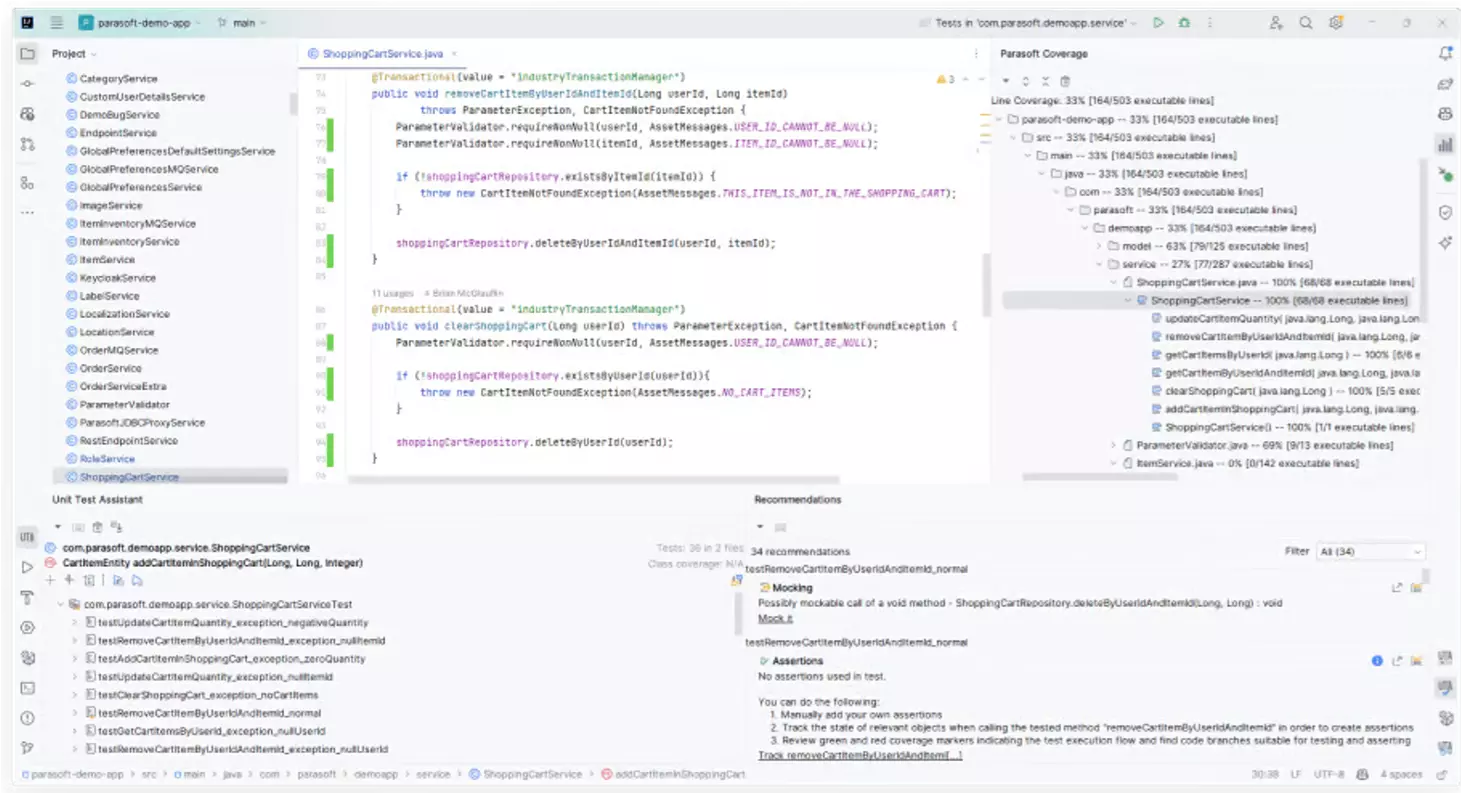
Task: Open the Terminal tool window icon
Action: (x=28, y=688)
